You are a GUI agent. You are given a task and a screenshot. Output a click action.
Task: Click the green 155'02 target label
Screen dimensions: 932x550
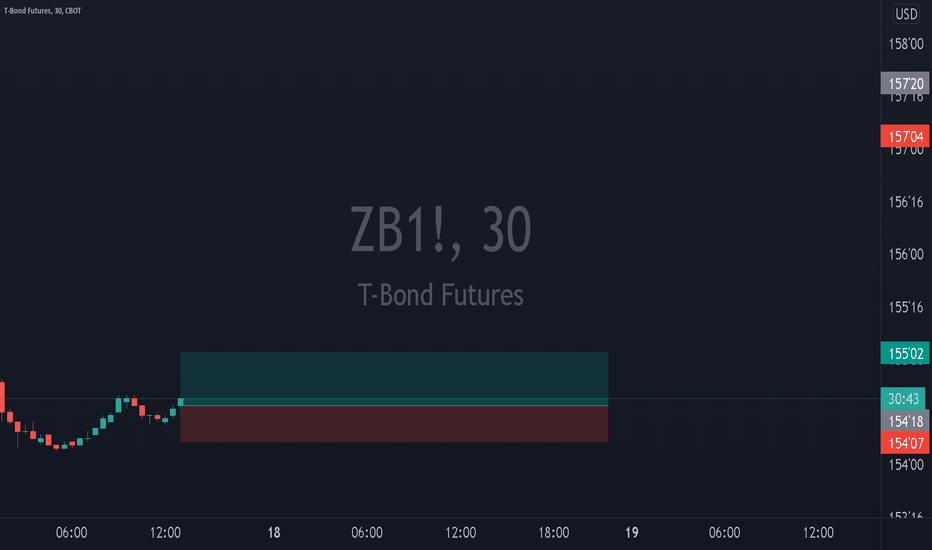[905, 353]
